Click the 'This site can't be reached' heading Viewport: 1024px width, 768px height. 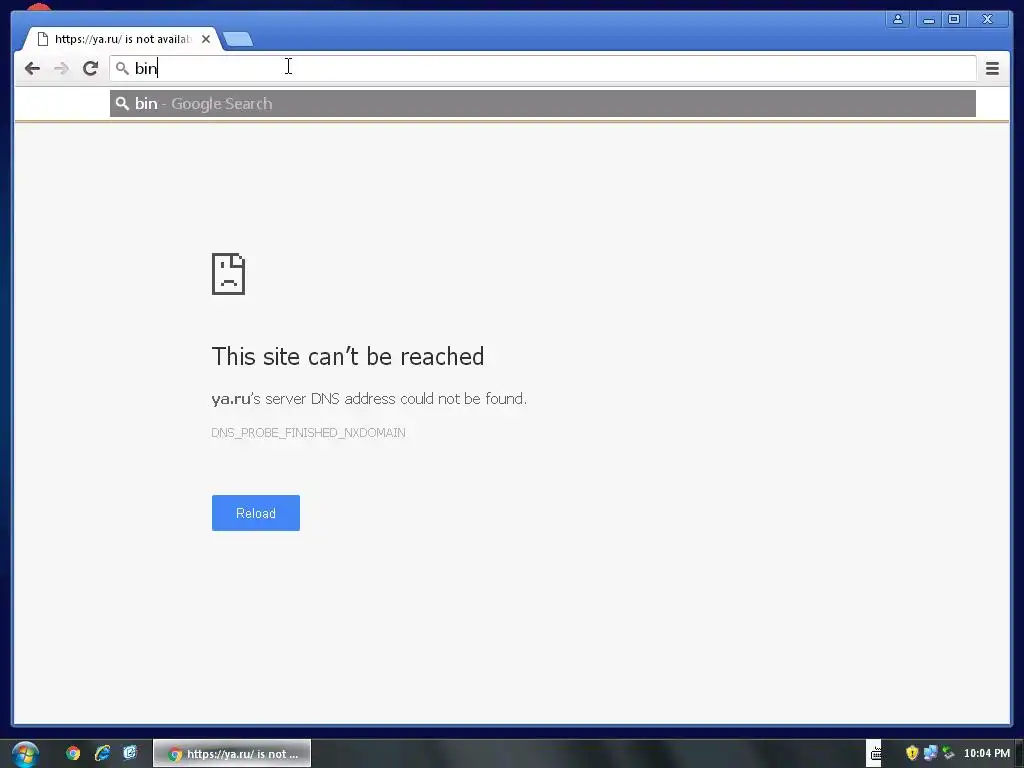[x=347, y=357]
